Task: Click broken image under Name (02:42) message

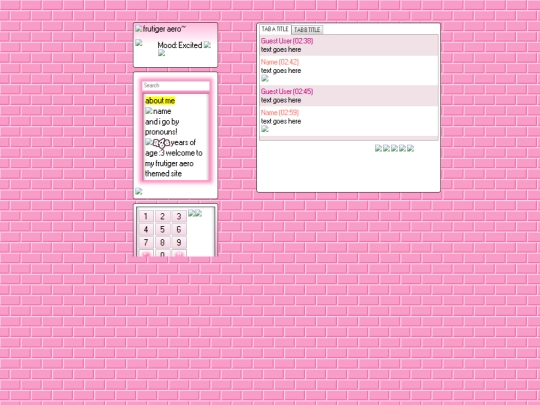Action: pyautogui.click(x=265, y=78)
